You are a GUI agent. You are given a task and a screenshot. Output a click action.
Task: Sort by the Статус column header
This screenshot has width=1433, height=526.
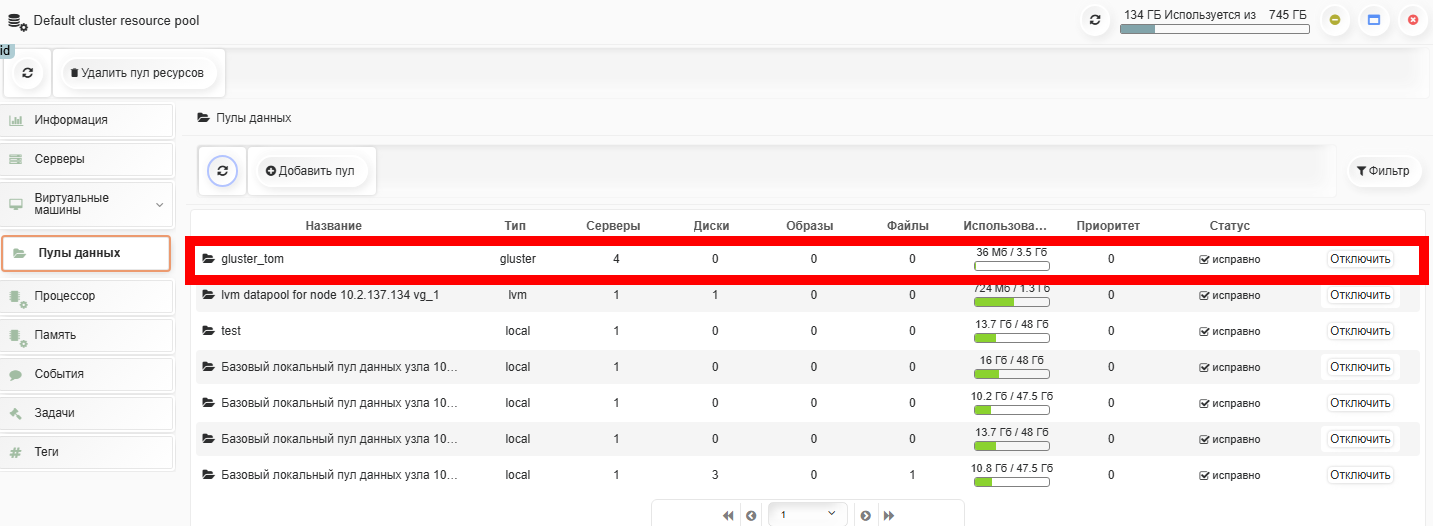pos(1229,226)
